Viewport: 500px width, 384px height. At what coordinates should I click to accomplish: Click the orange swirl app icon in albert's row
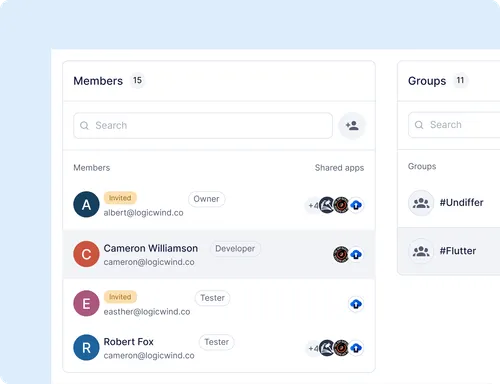[341, 205]
